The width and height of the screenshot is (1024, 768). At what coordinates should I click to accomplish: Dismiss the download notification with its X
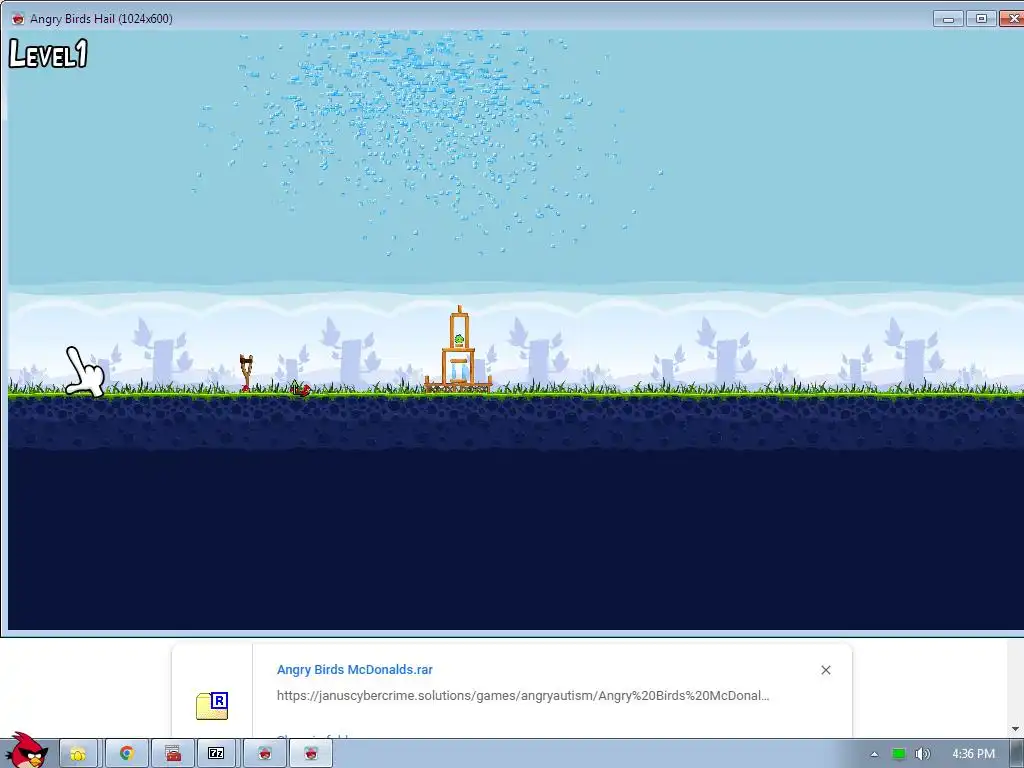pos(825,670)
